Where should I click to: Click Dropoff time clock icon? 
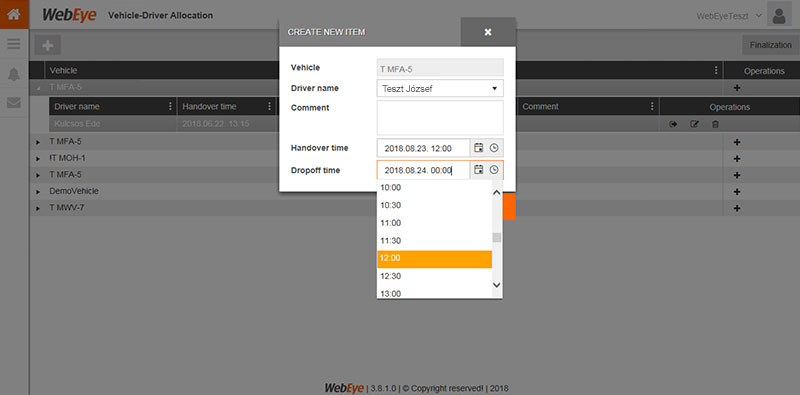(493, 170)
